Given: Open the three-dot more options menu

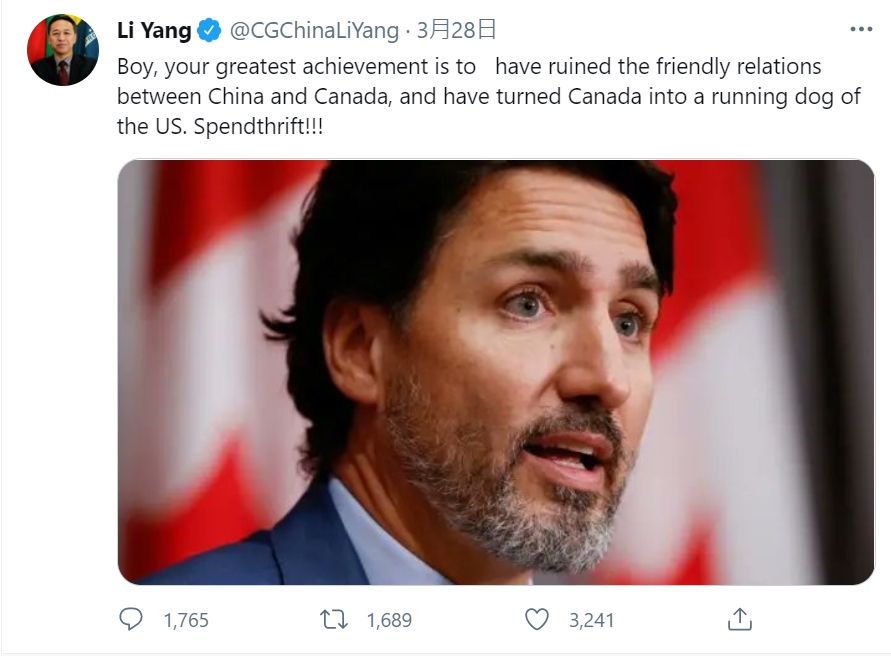Looking at the screenshot, I should click(x=861, y=30).
